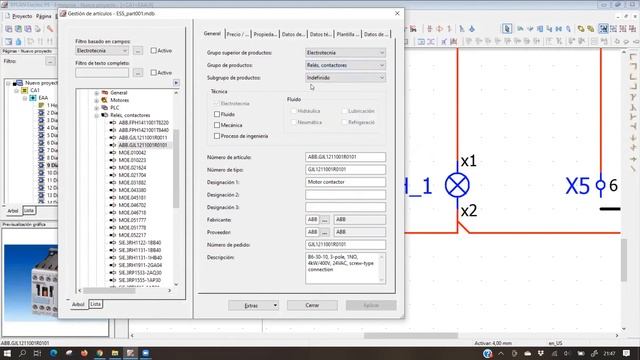Switch to the General tab
The width and height of the screenshot is (640, 360).
pyautogui.click(x=212, y=34)
